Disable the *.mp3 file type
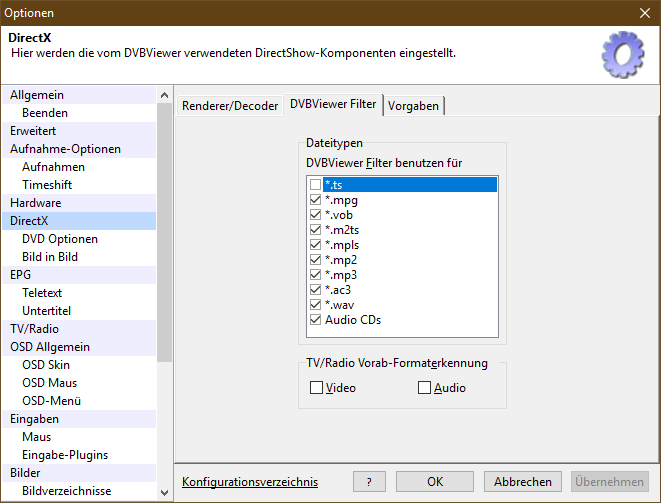This screenshot has height=503, width=661. 315,274
